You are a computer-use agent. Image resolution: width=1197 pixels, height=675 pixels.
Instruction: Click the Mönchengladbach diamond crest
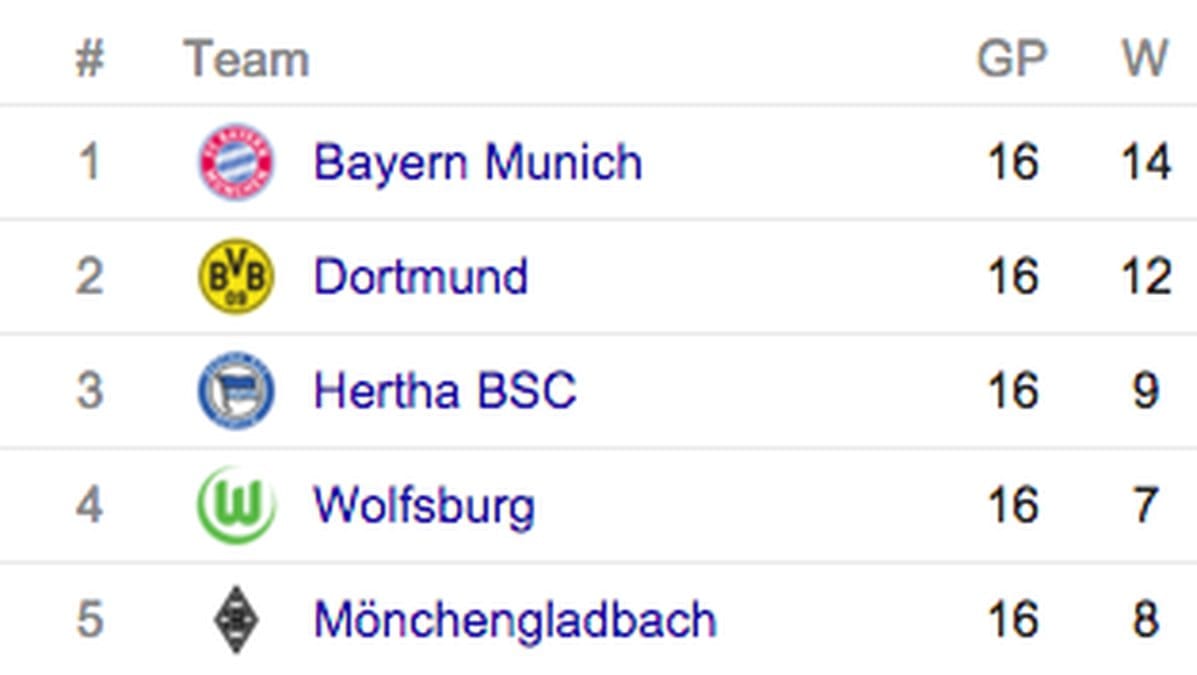[236, 619]
